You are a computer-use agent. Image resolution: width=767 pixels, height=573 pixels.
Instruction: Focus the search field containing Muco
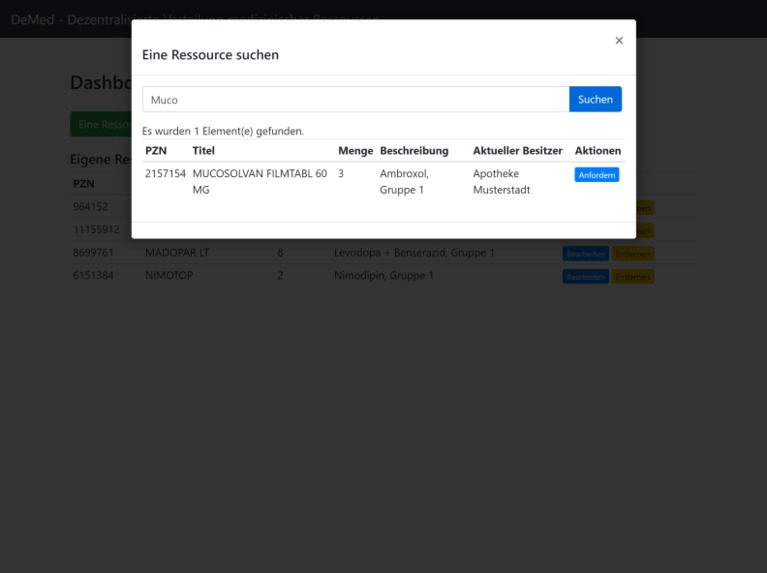[356, 99]
